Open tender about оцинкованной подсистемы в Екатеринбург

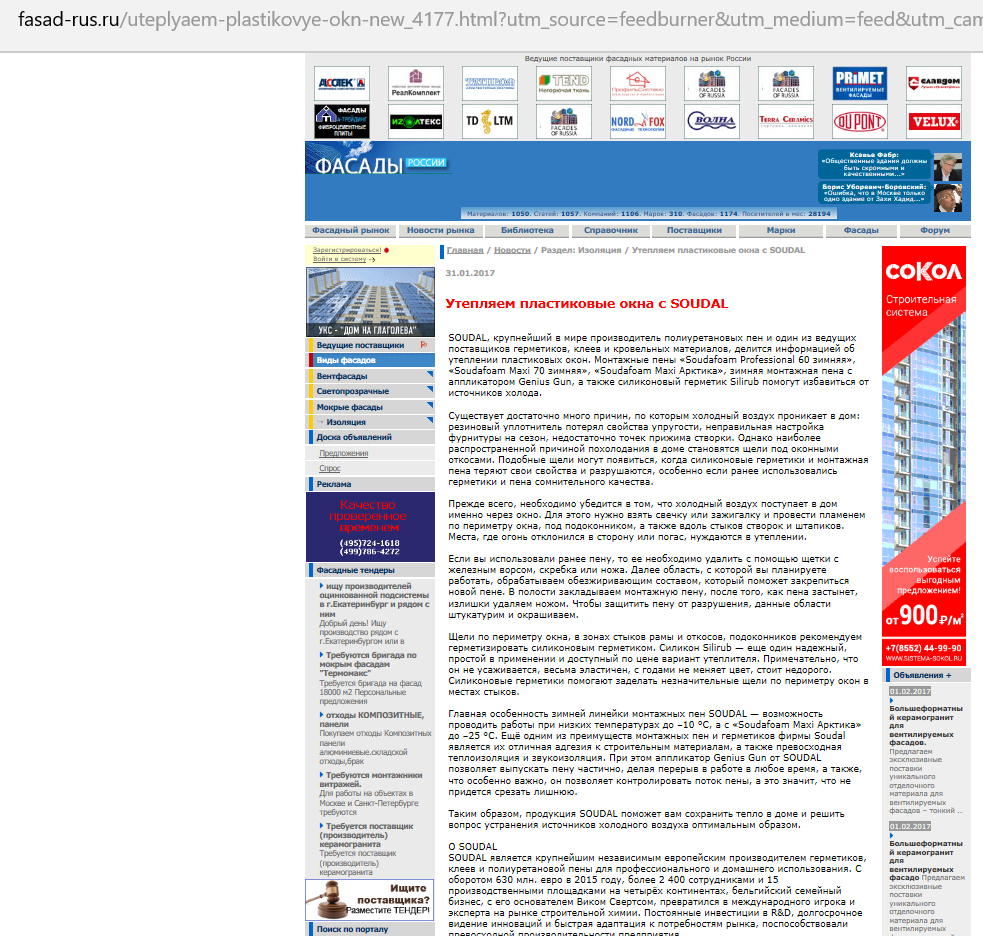(374, 600)
